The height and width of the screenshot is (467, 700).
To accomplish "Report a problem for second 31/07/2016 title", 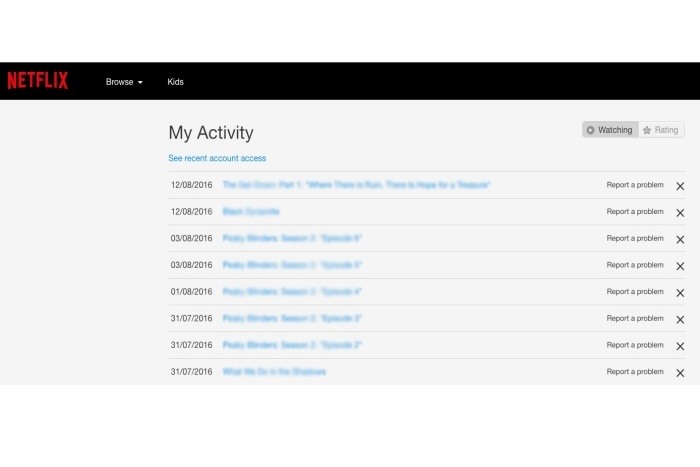I will click(x=635, y=345).
